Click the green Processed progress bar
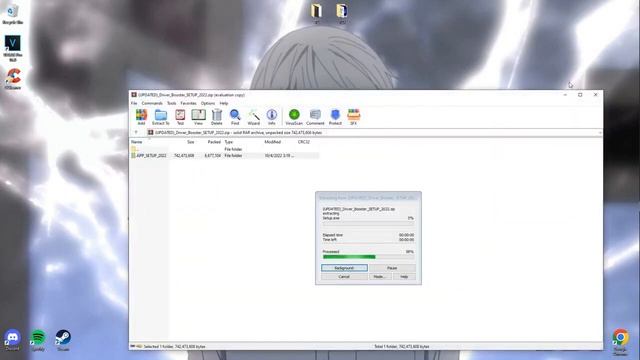The image size is (640, 360). tap(368, 257)
